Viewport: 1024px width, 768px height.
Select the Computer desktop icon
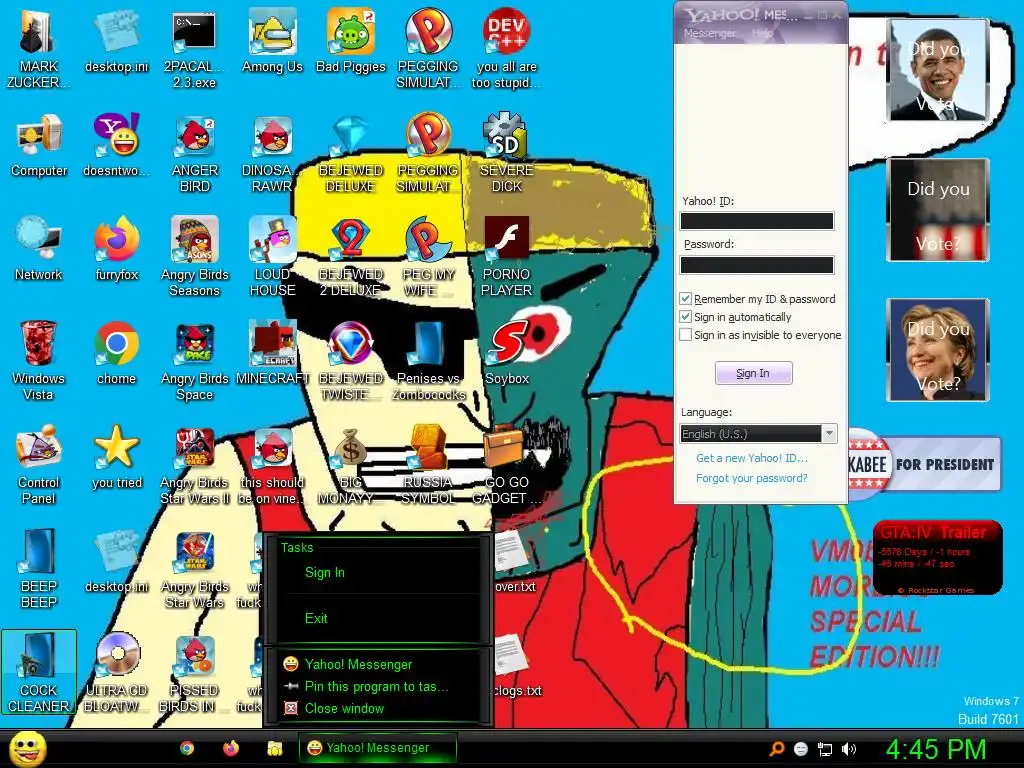39,145
